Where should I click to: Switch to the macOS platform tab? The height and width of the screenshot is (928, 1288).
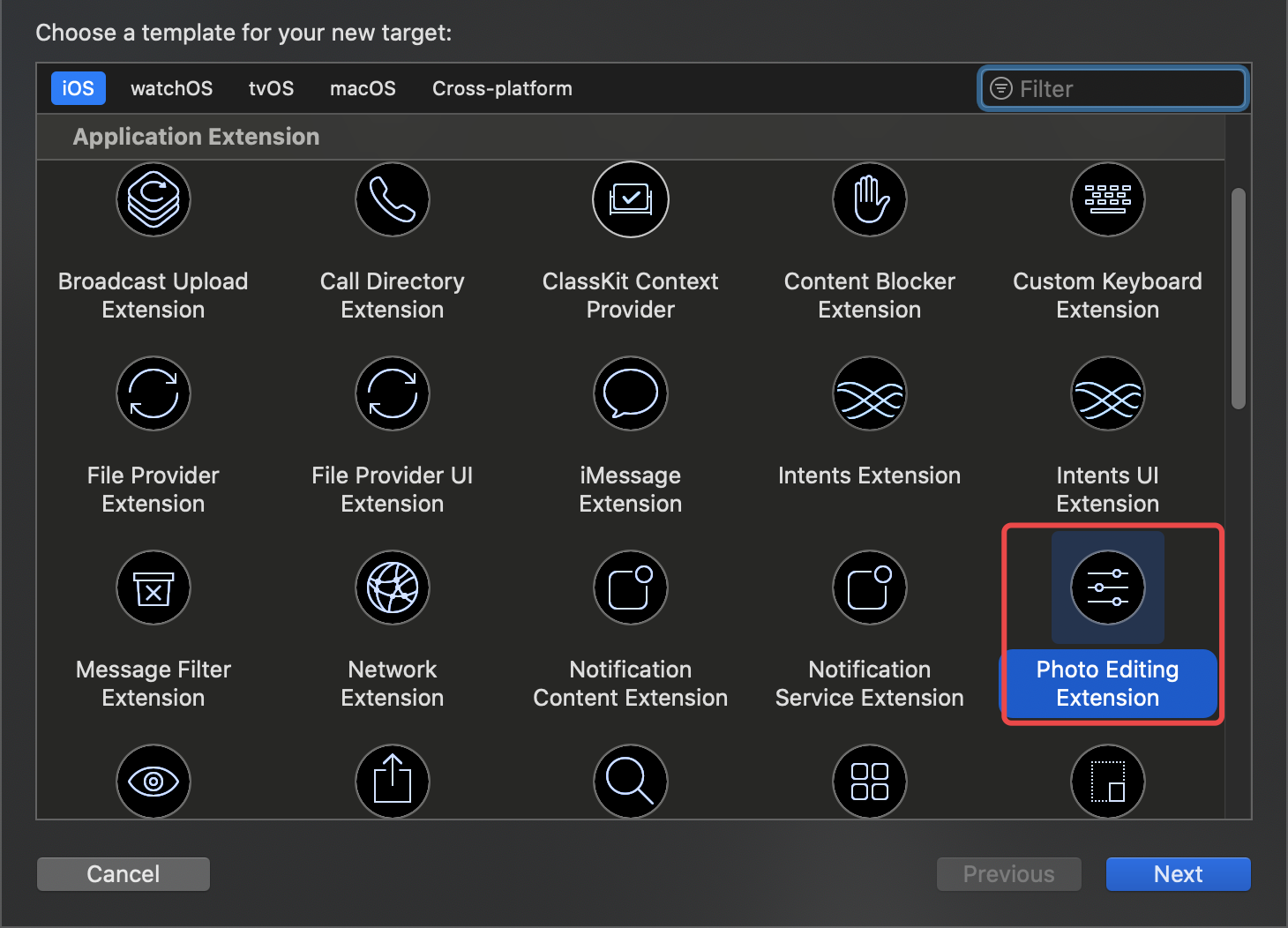363,88
